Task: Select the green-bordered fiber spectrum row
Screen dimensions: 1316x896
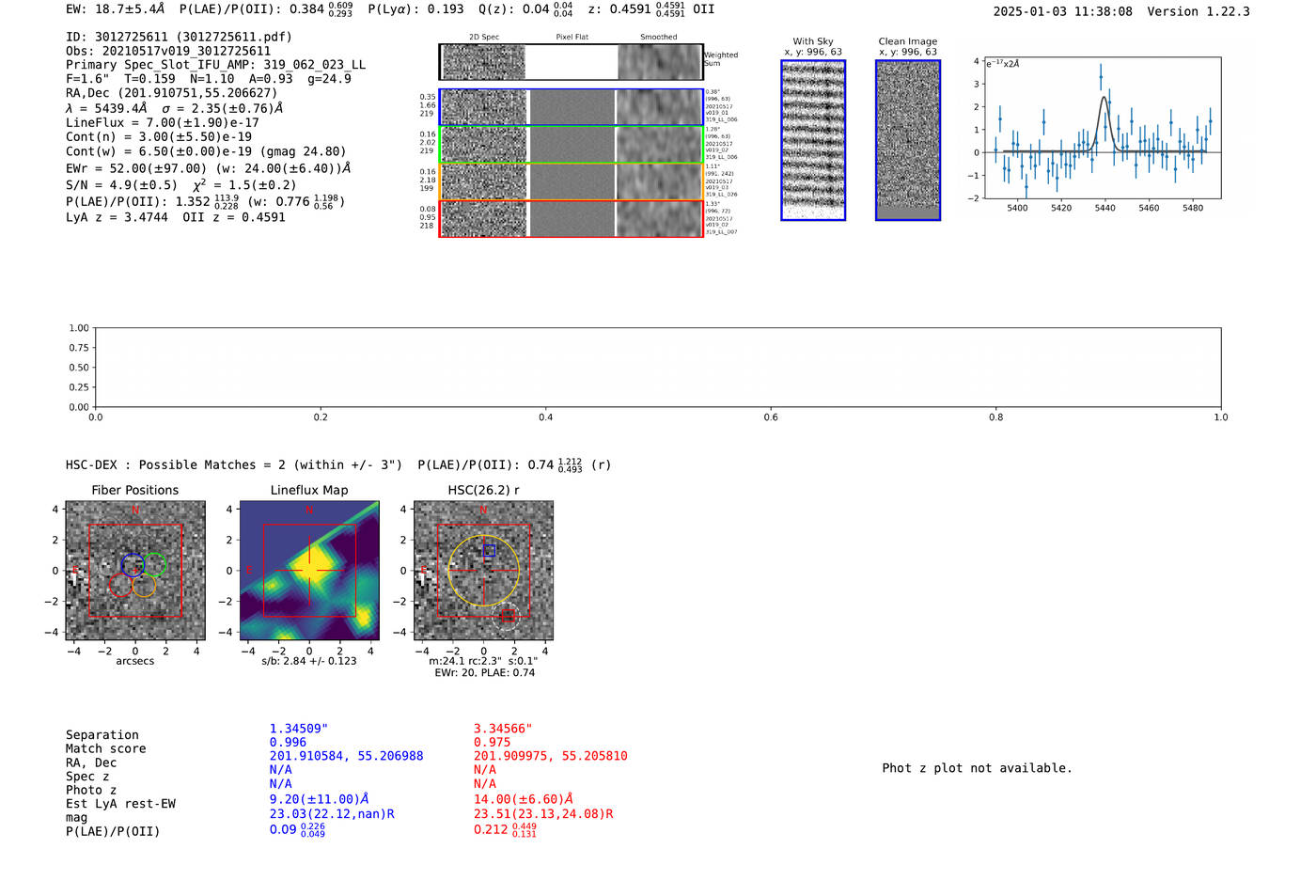Action: 572,145
